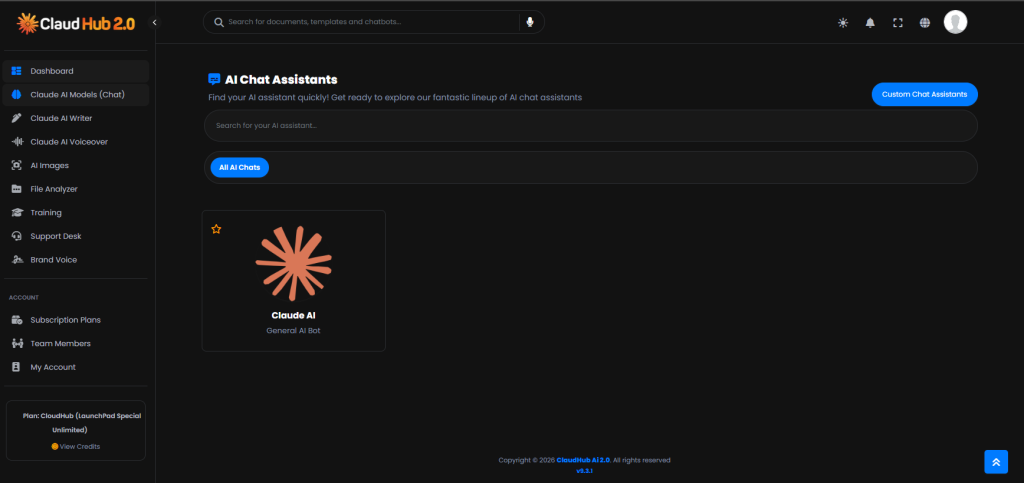Activate voice search microphone icon

tap(530, 22)
